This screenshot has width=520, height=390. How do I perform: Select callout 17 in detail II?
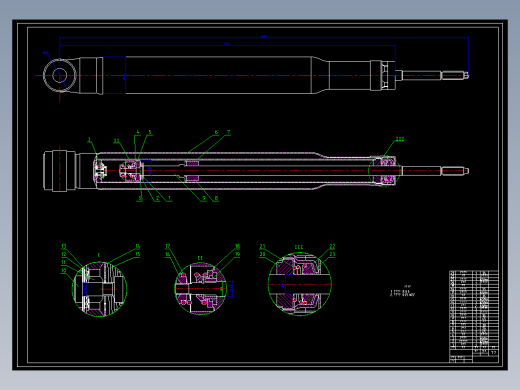pos(168,247)
